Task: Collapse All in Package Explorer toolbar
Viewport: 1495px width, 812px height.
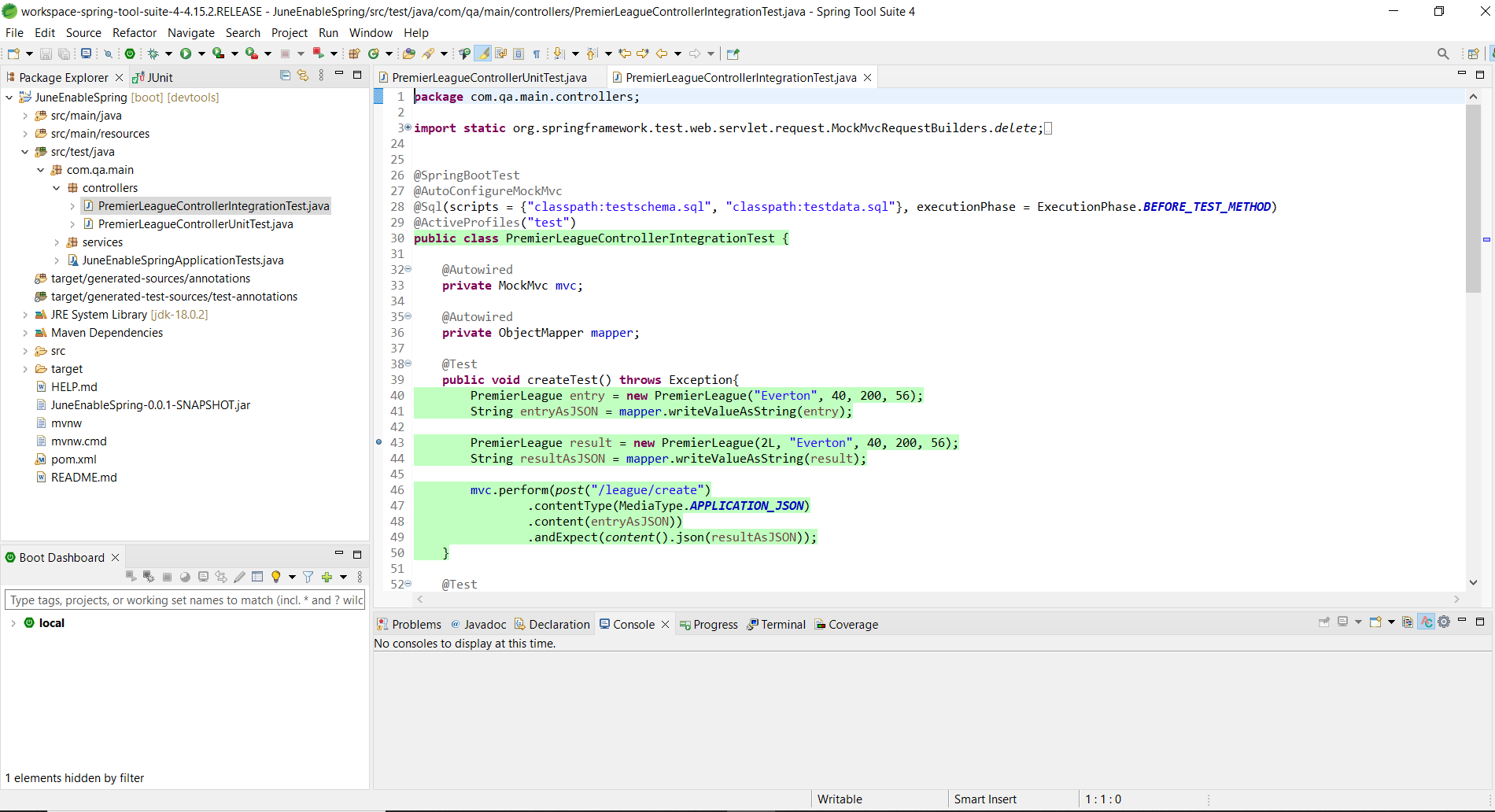Action: tap(284, 75)
